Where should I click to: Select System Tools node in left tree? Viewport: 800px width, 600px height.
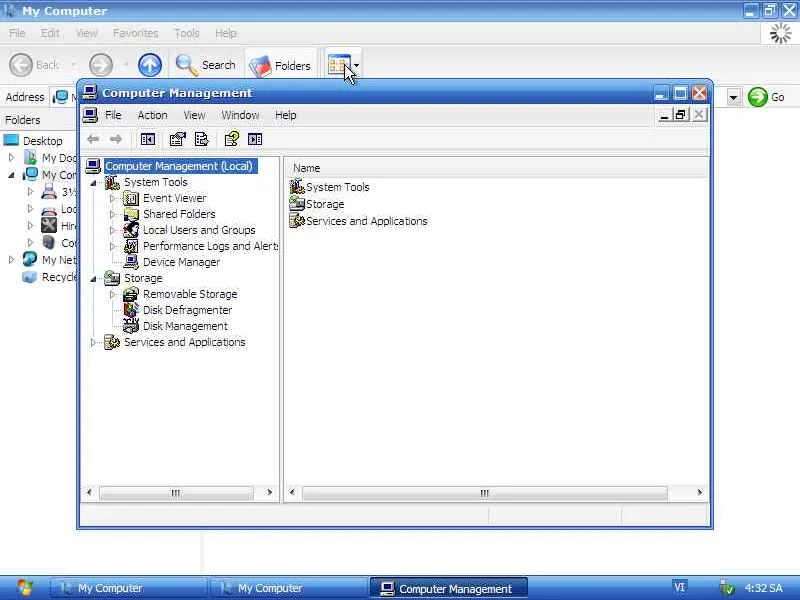[156, 182]
